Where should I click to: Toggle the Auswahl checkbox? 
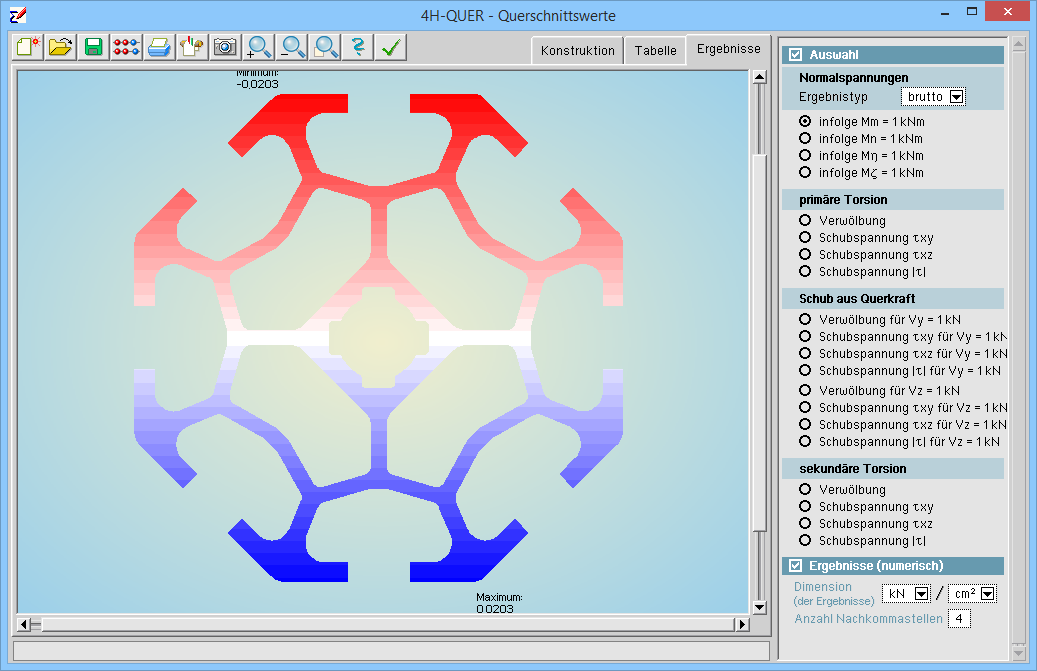coord(796,55)
